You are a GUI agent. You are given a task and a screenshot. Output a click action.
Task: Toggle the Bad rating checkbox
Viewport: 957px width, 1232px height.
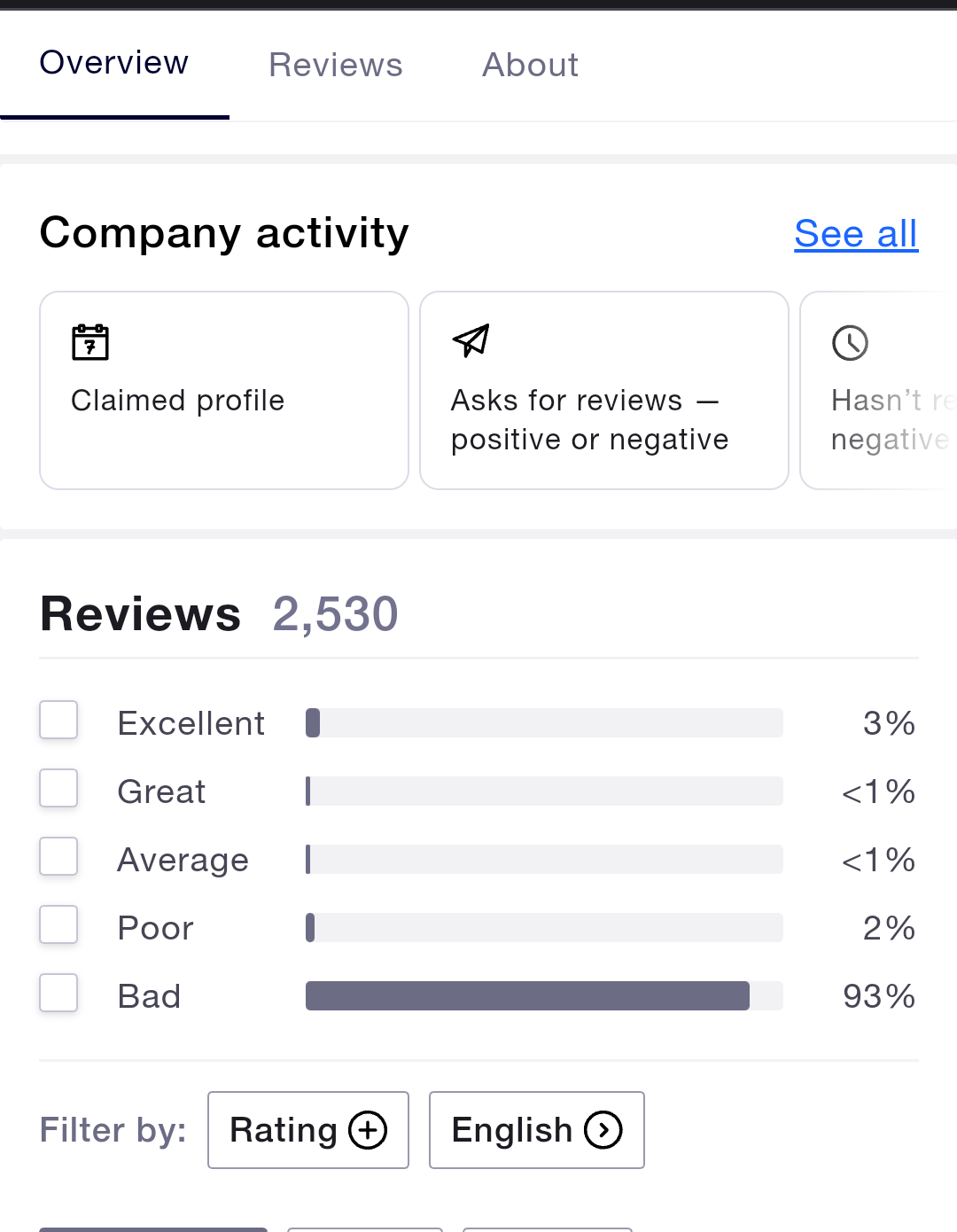[x=58, y=993]
